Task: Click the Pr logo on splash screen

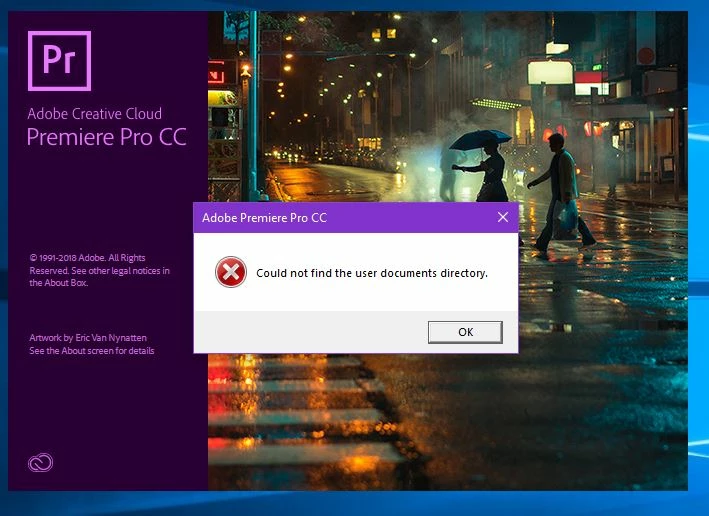Action: click(x=59, y=61)
